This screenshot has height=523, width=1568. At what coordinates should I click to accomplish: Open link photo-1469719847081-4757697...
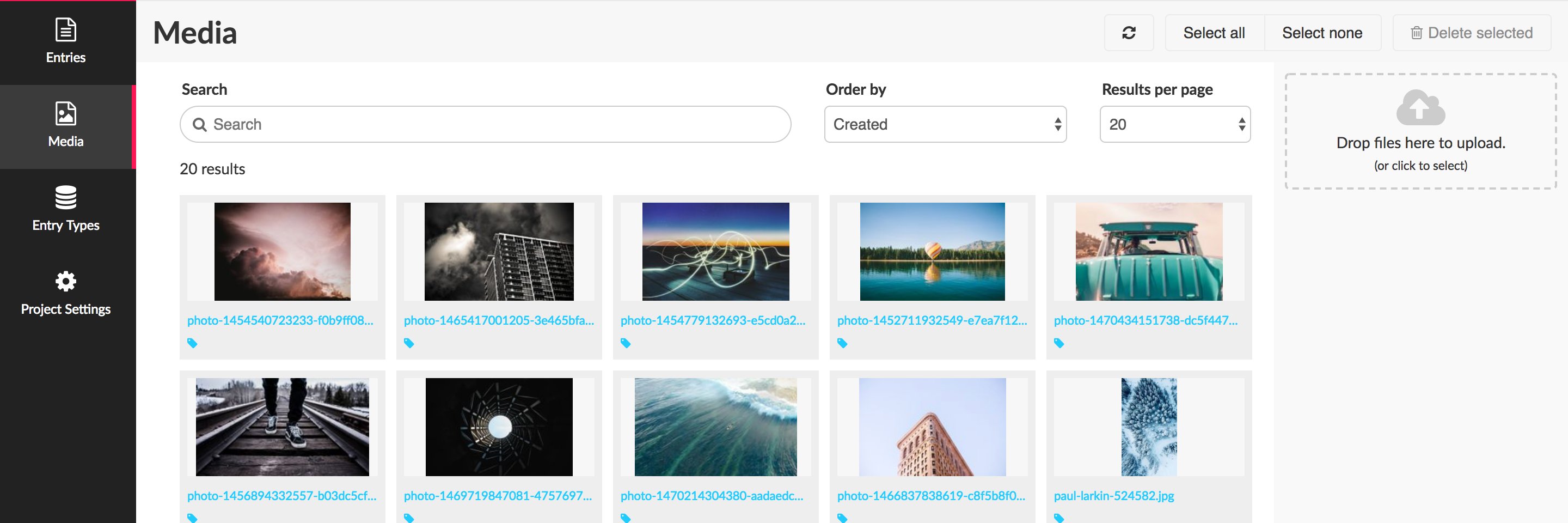(x=497, y=496)
